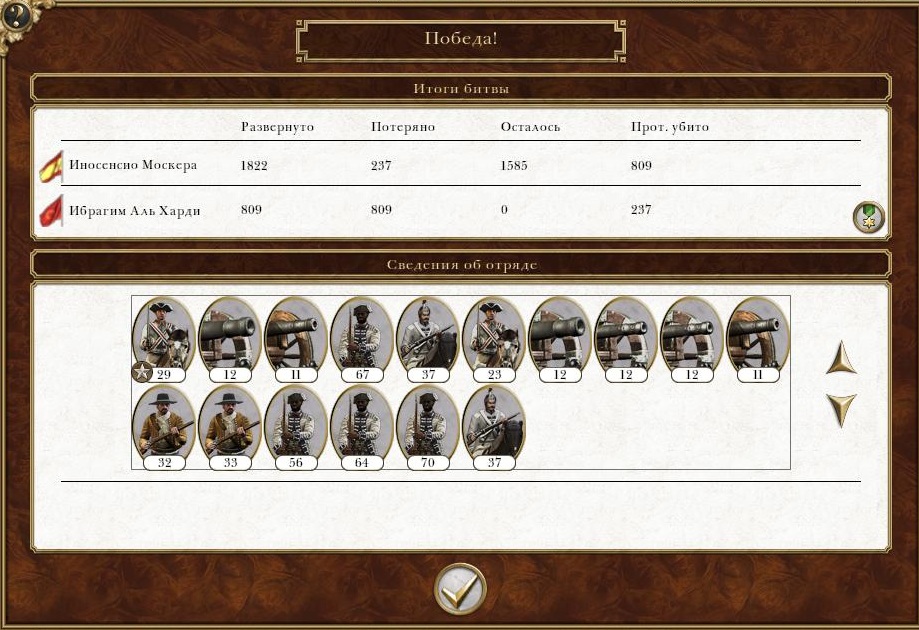The width and height of the screenshot is (919, 630).
Task: Click the remaining value 0 for Аль Харди
Action: click(x=504, y=209)
